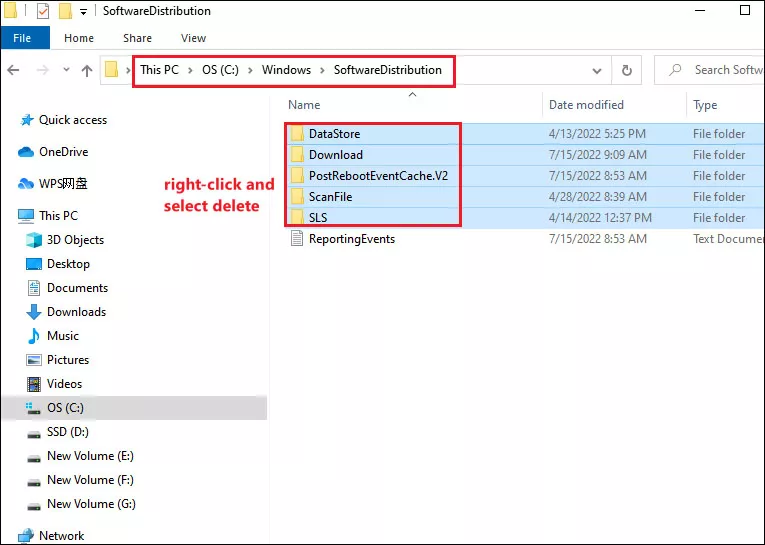Image resolution: width=765 pixels, height=545 pixels.
Task: Select This PC in navigation pane
Action: 58,216
